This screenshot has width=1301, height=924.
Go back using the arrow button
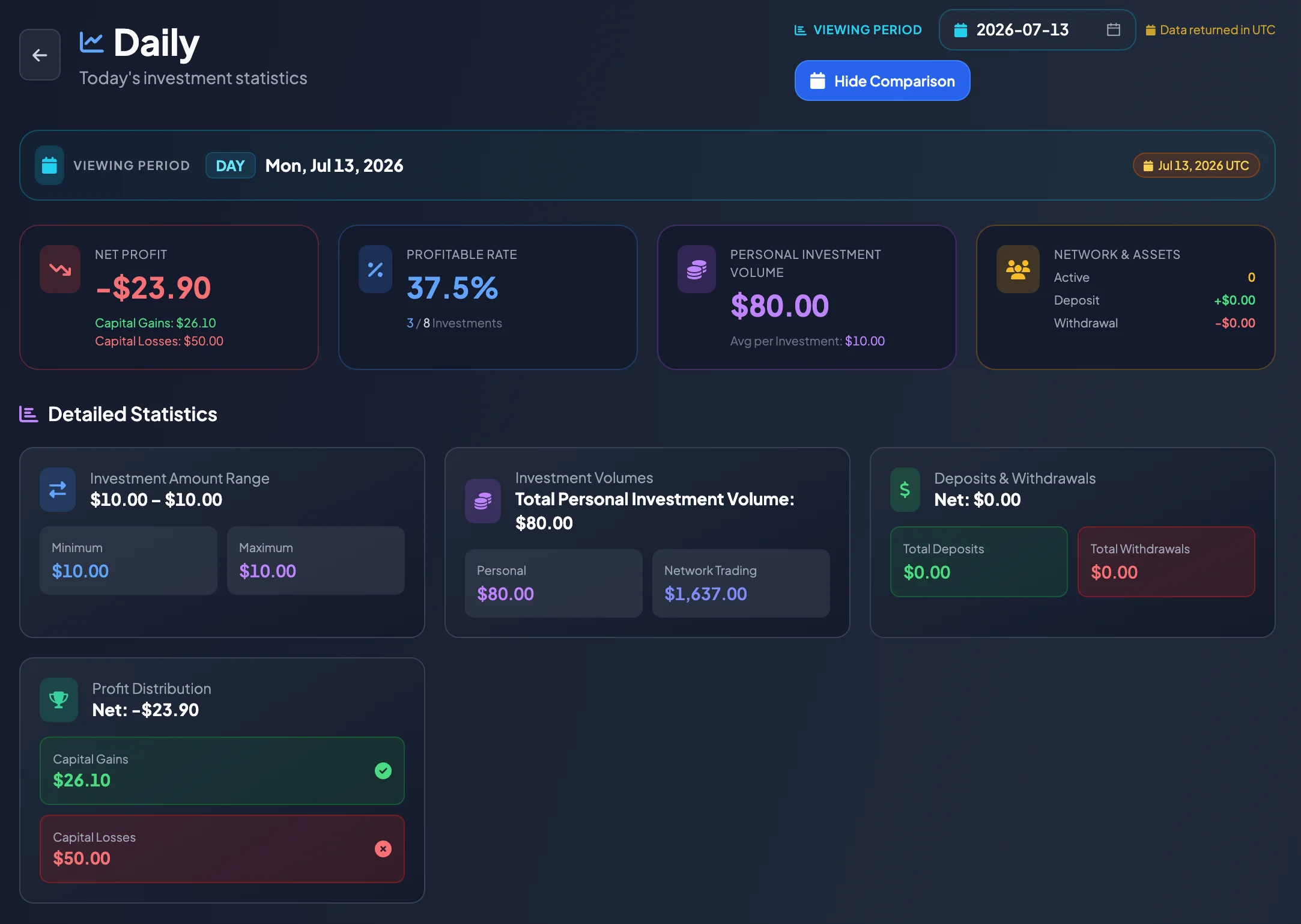tap(40, 55)
